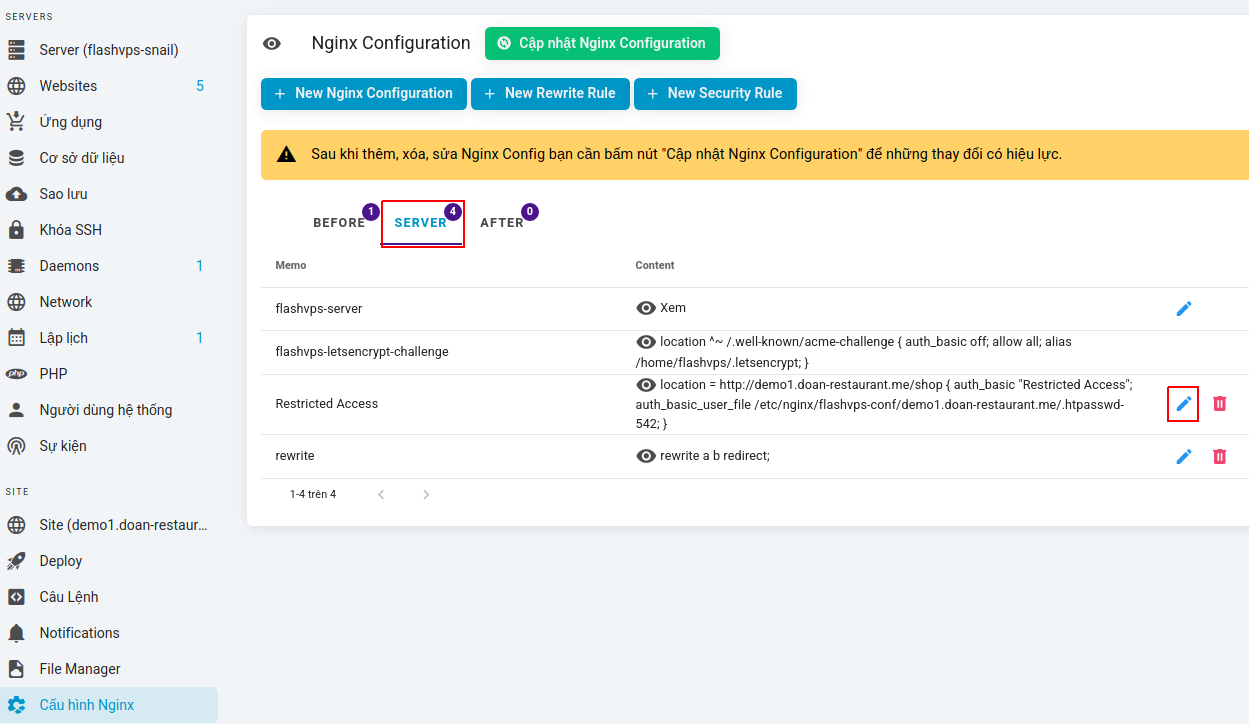
Task: Go to previous page of table
Action: pos(381,494)
